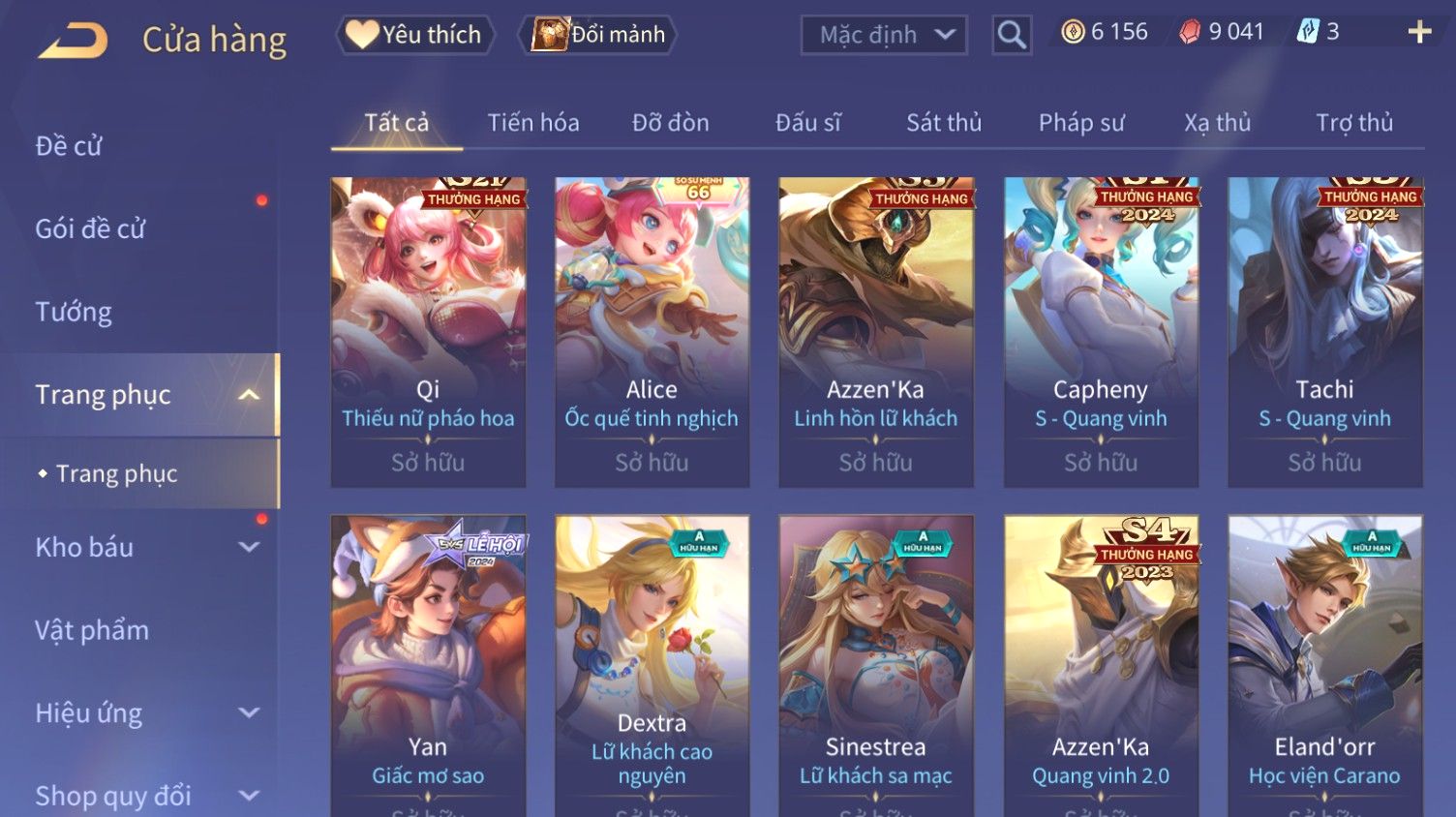Select the Tiến hóa tab
Viewport: 1456px width, 817px height.
click(x=533, y=123)
